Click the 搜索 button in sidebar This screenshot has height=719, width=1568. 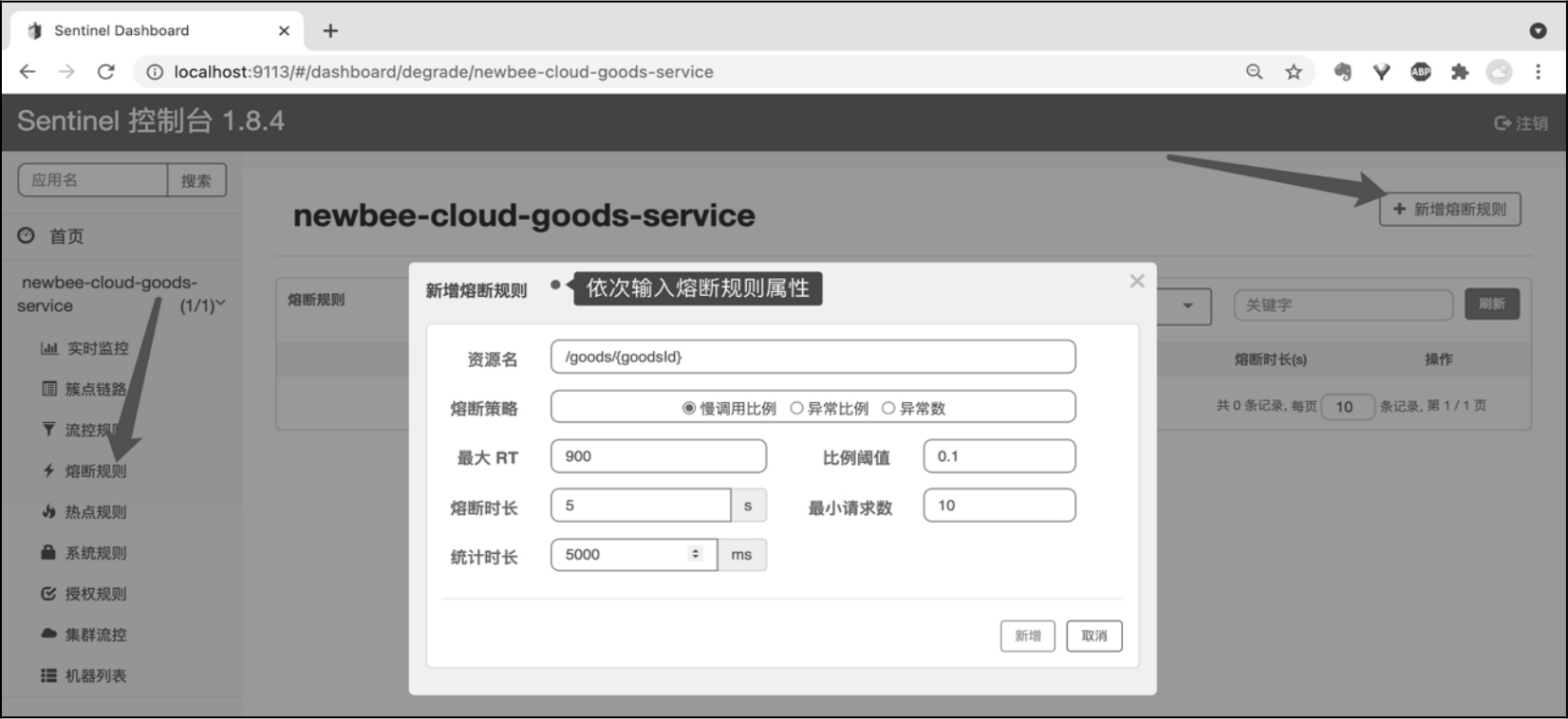coord(196,180)
